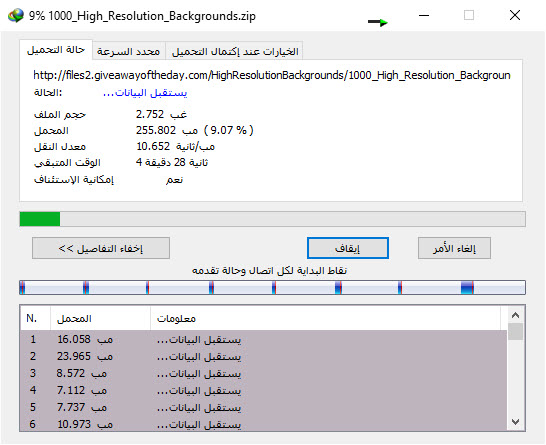Select connection row 1 with 16.058
The width and height of the screenshot is (546, 445).
tap(264, 339)
